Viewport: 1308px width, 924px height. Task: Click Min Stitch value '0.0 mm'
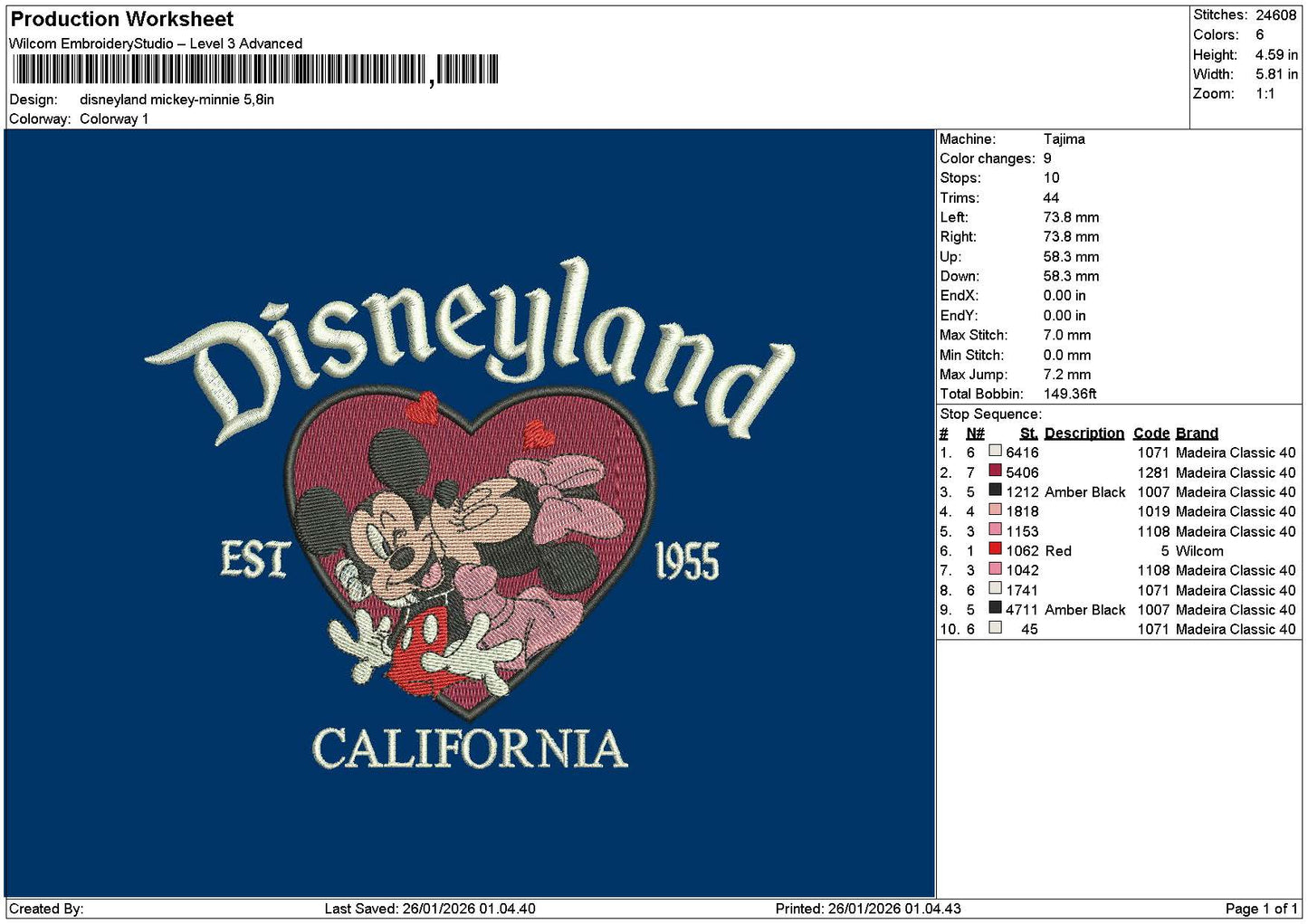tap(1067, 355)
